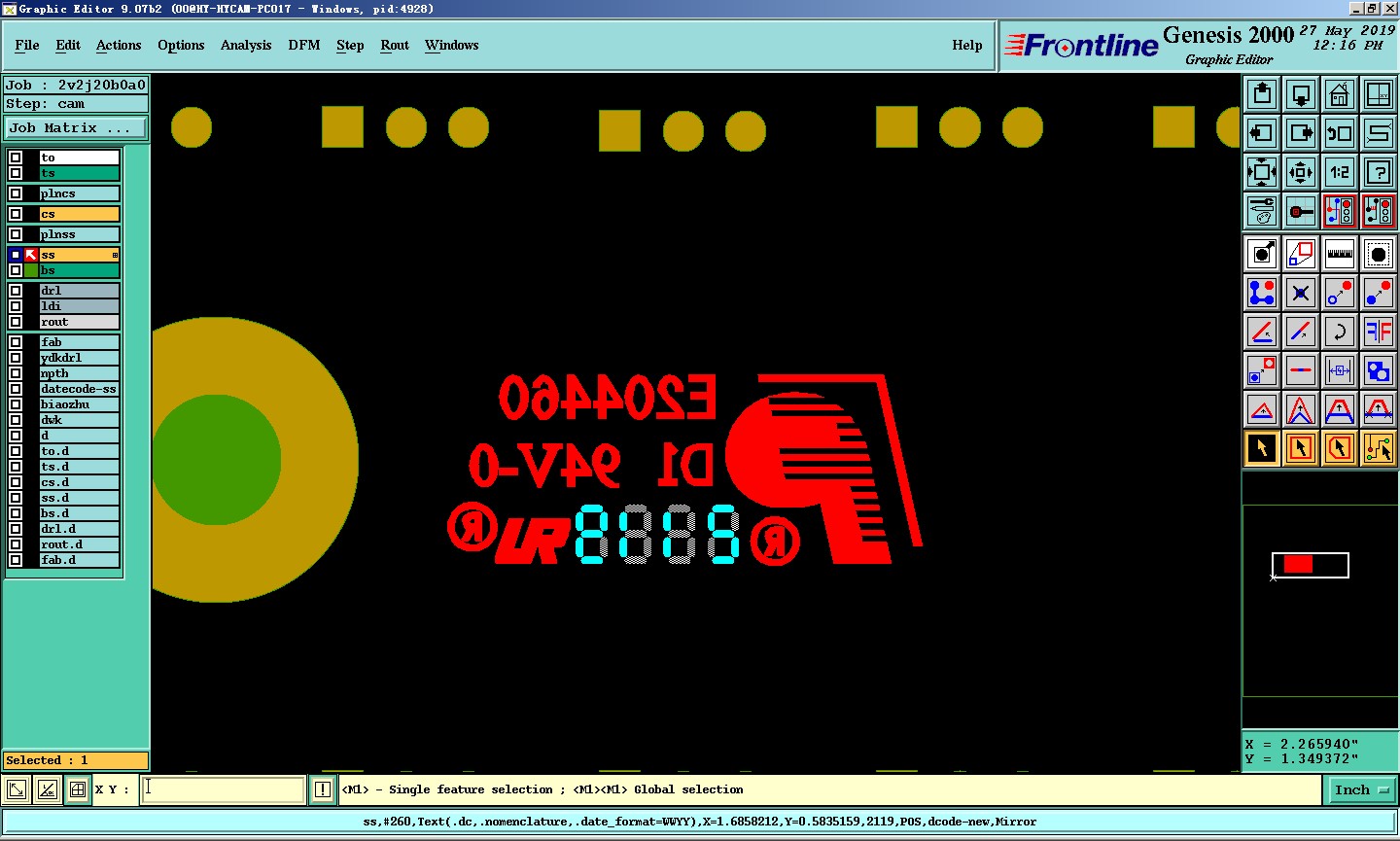This screenshot has height=841, width=1400.
Task: Click the pan down arrow icon
Action: pos(1301,94)
